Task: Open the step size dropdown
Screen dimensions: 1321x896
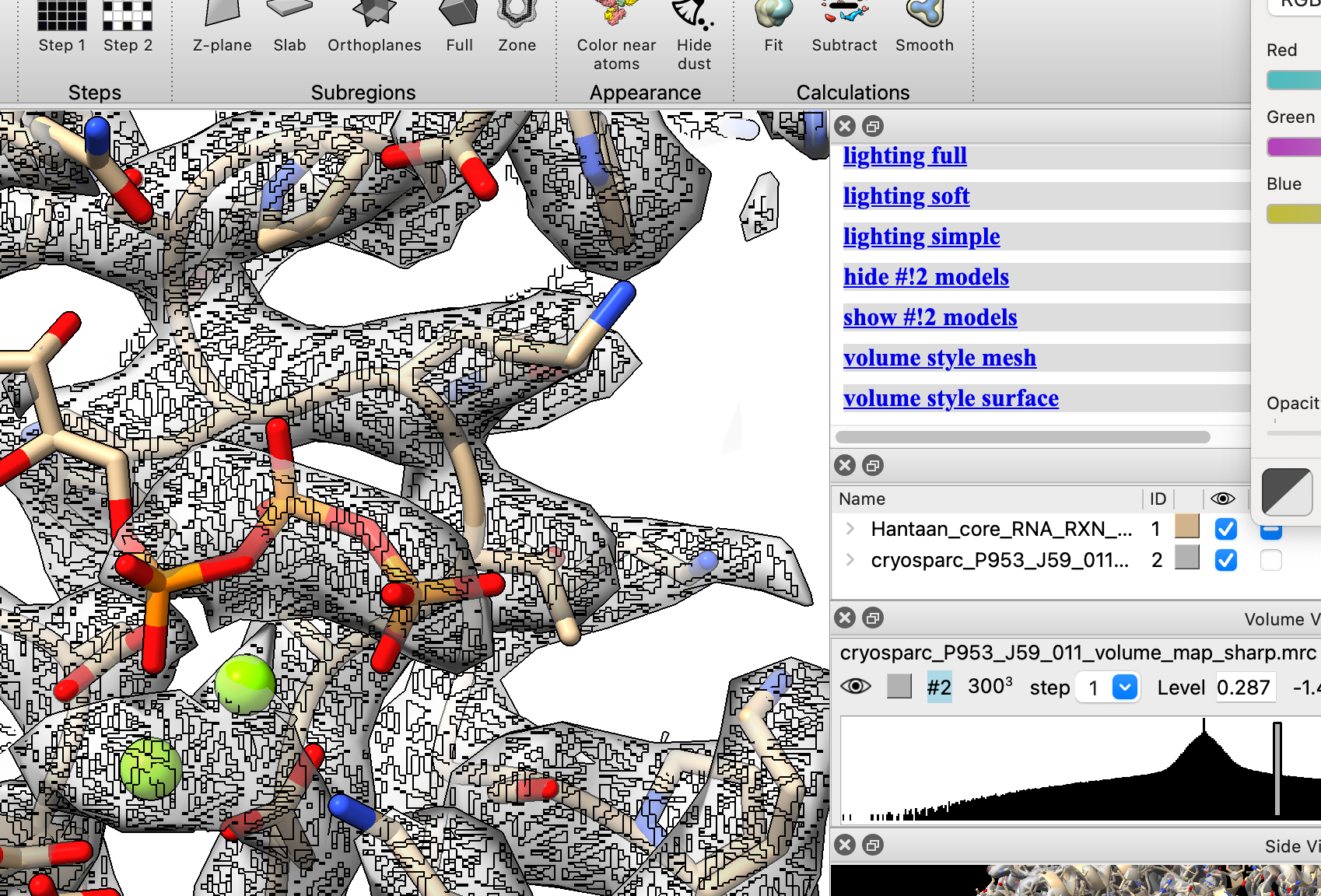Action: pos(1125,688)
